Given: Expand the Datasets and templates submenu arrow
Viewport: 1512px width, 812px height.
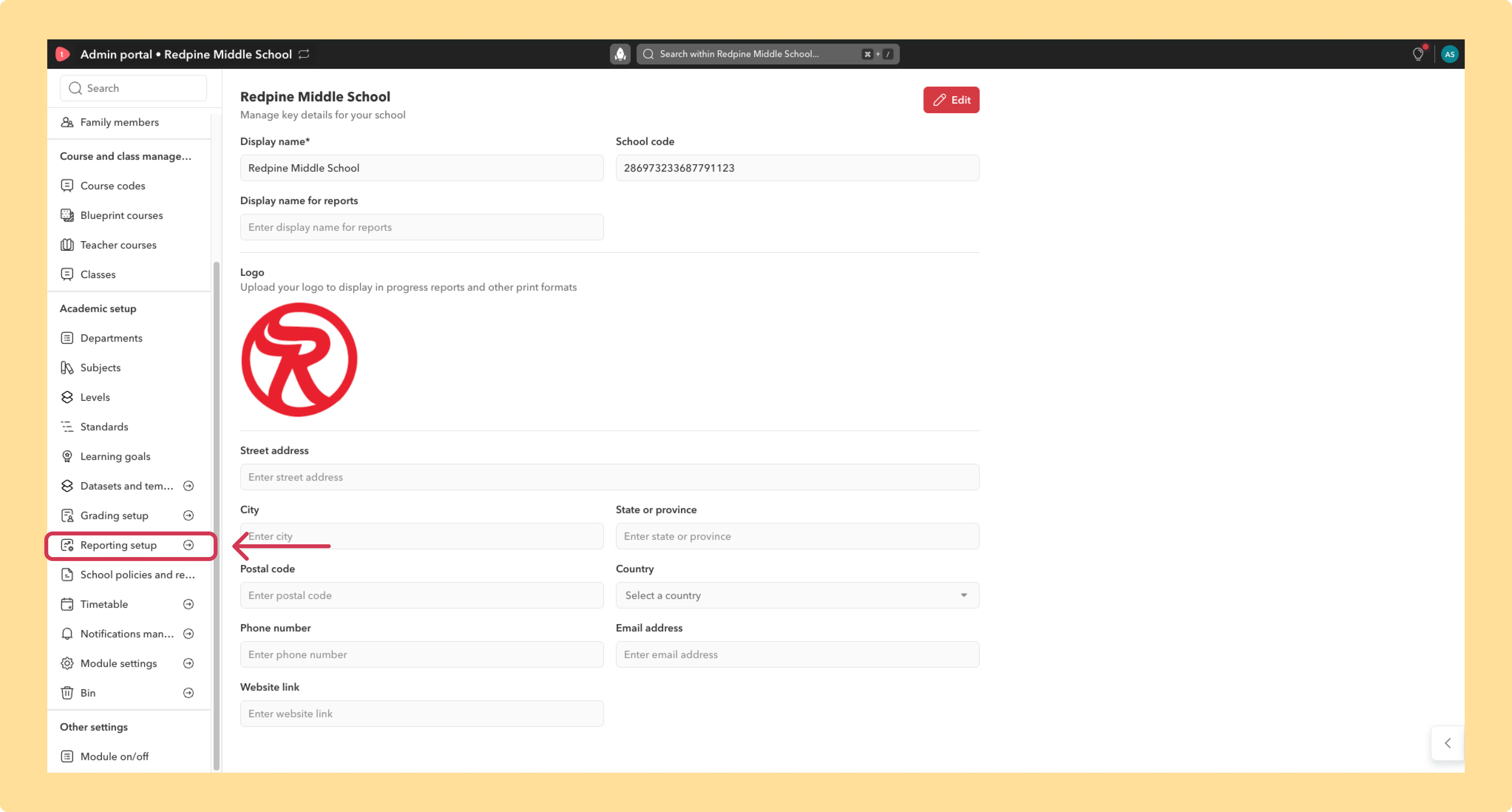Looking at the screenshot, I should [189, 486].
